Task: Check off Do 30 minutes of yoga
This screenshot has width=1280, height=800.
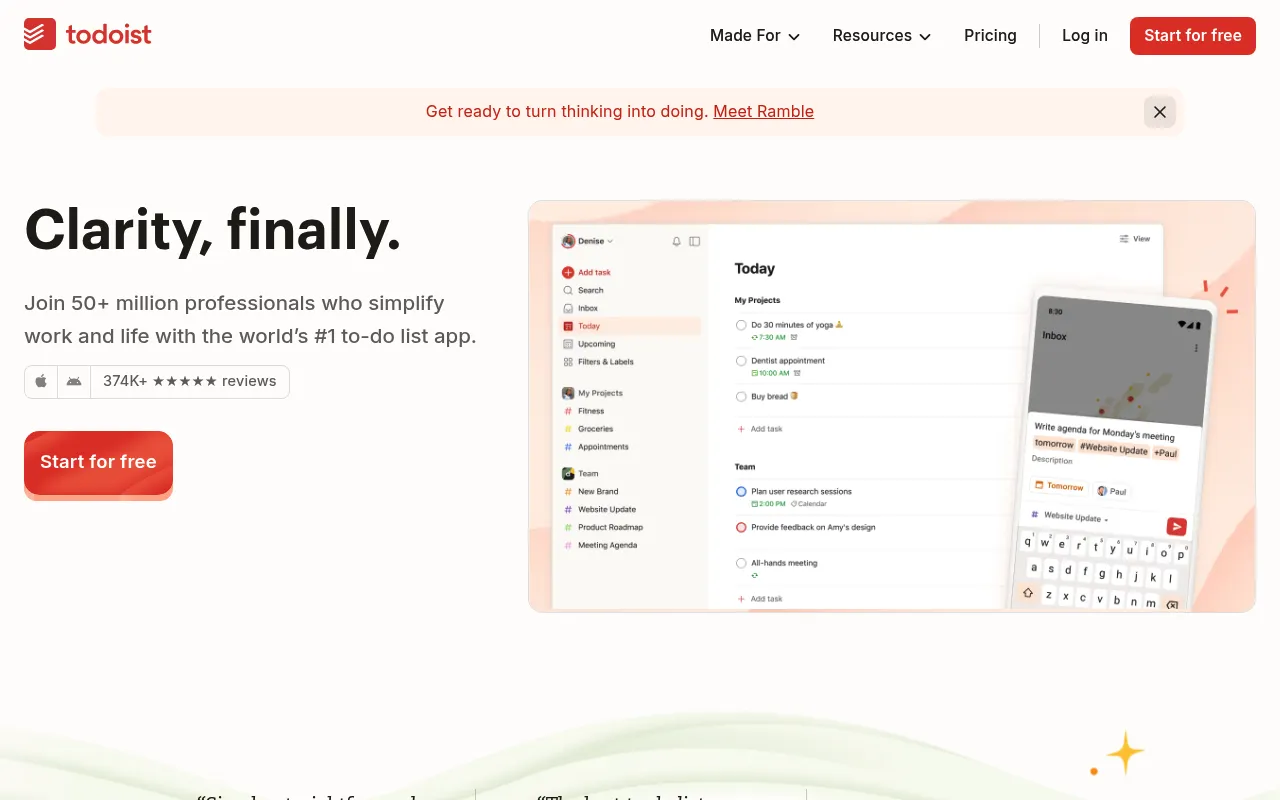Action: [741, 325]
